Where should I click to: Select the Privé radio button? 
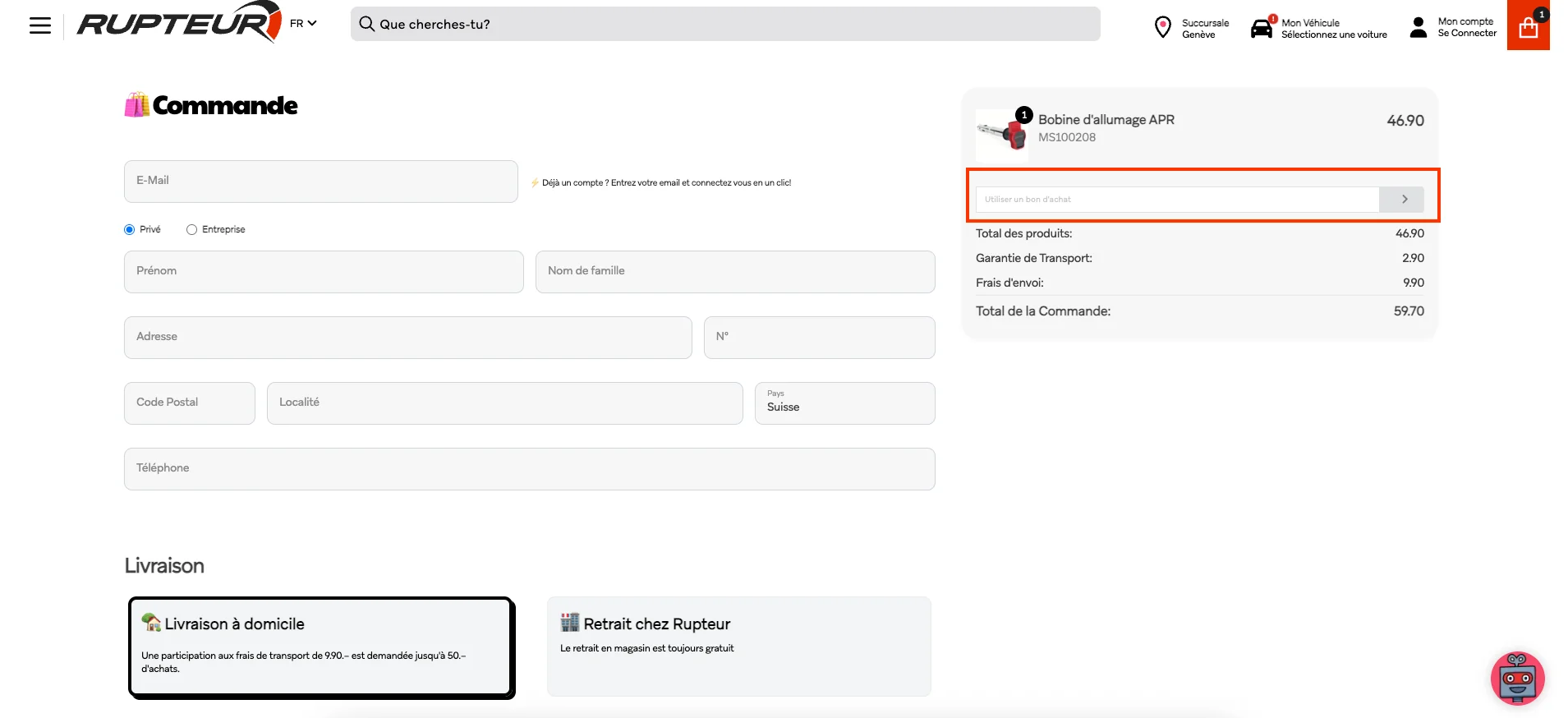[129, 229]
